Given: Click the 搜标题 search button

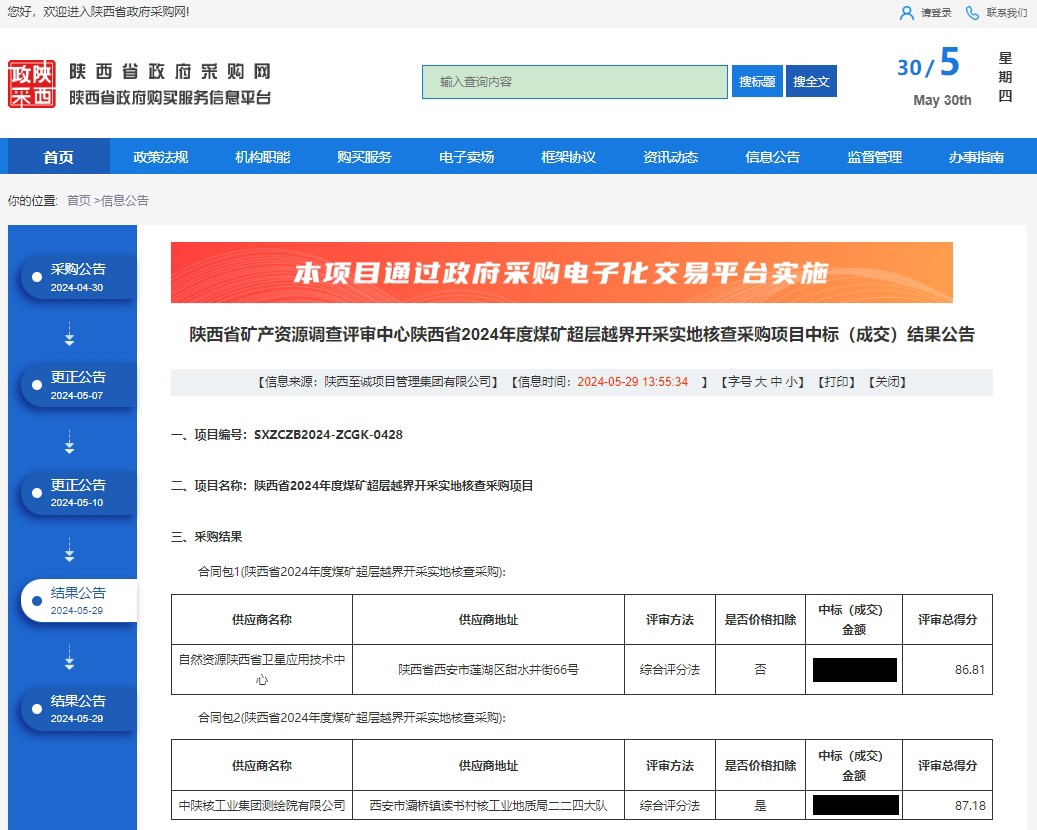Looking at the screenshot, I should pyautogui.click(x=757, y=82).
